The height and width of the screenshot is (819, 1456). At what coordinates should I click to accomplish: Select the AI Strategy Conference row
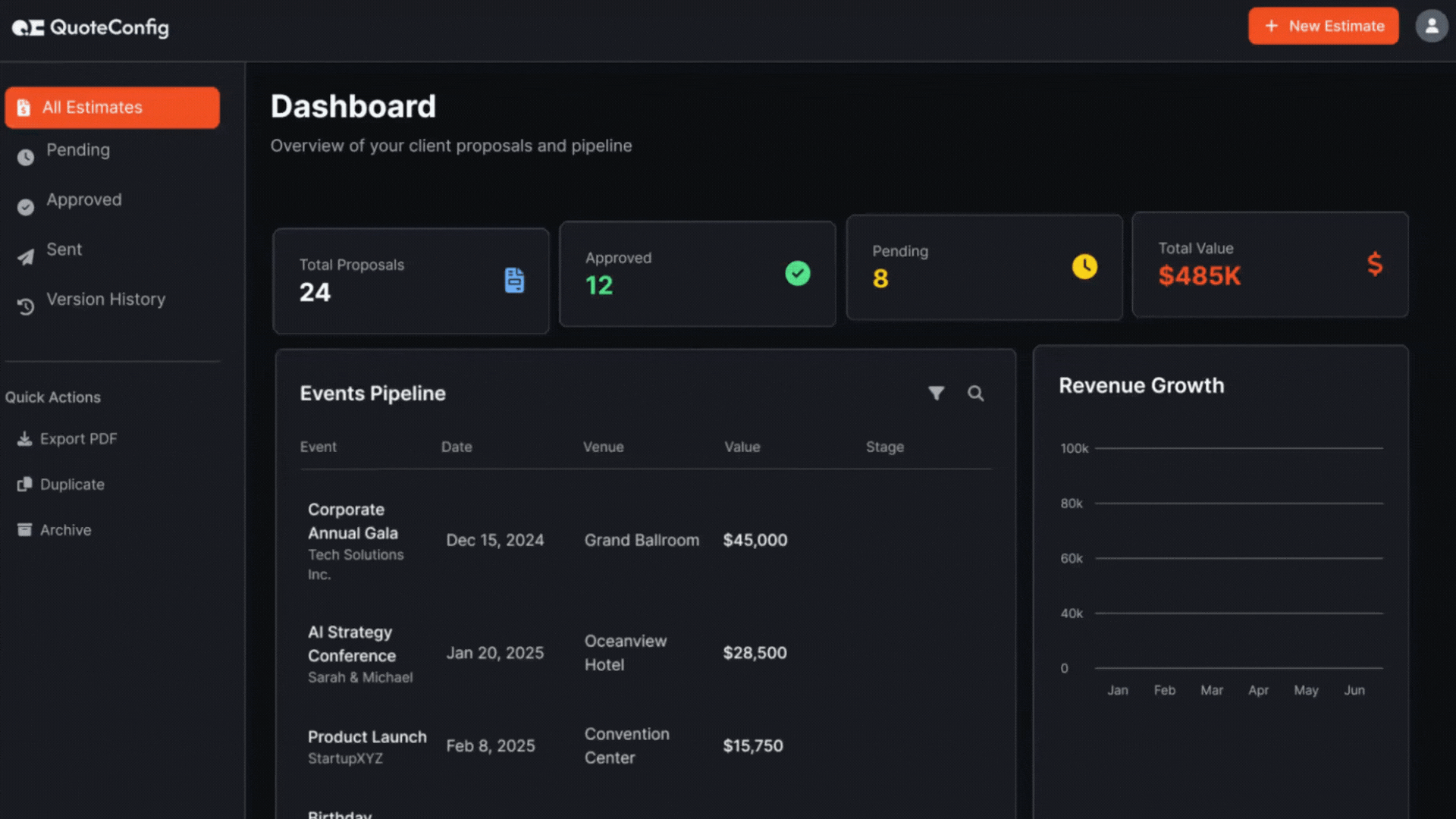point(351,644)
